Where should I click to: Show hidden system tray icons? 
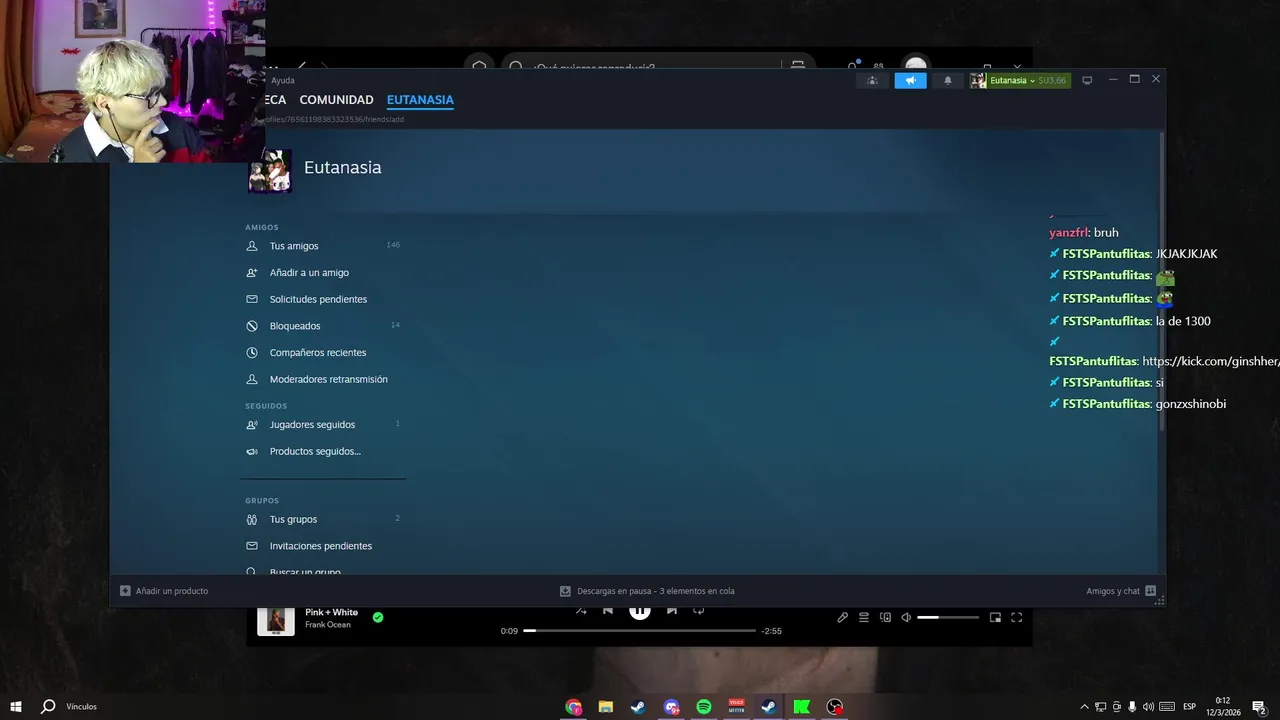coord(1084,707)
